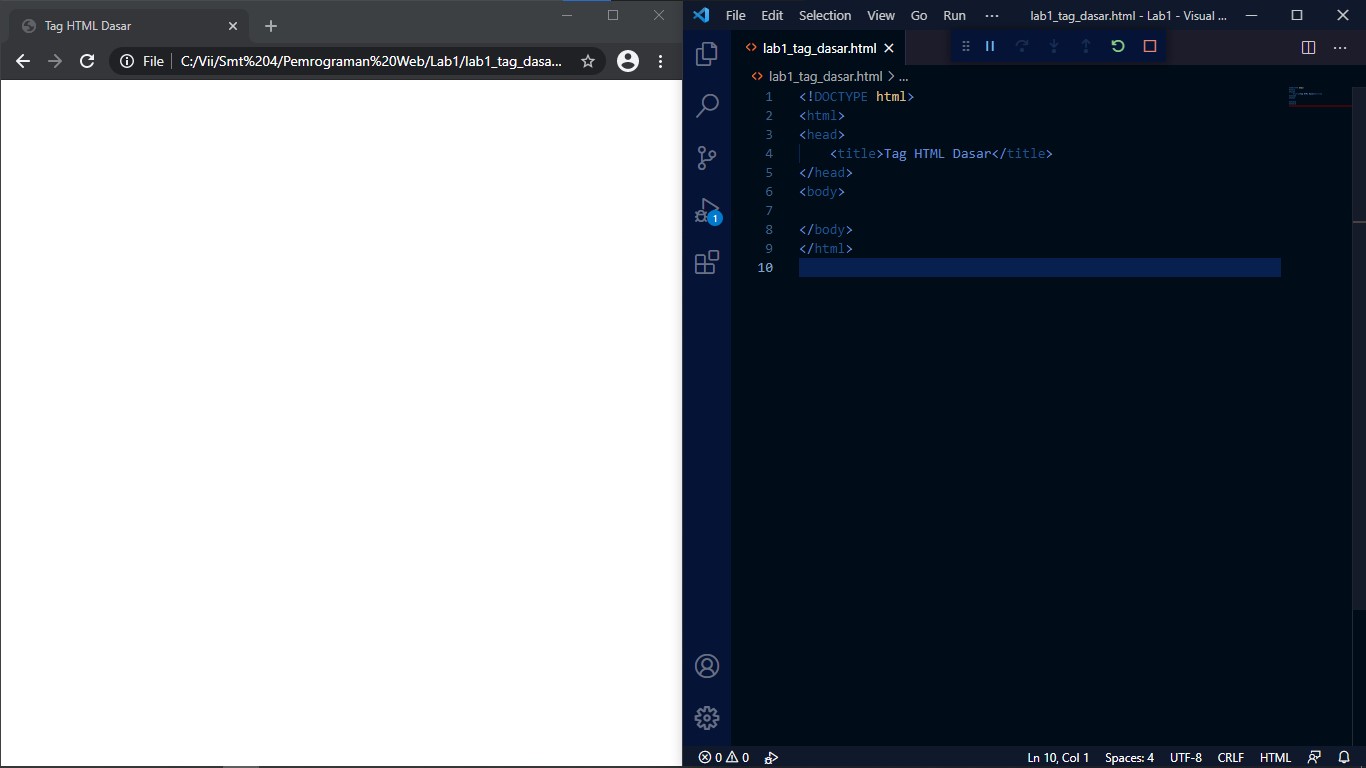Screen dimensions: 1366x768
Task: Restart the debug session
Action: (x=1117, y=45)
